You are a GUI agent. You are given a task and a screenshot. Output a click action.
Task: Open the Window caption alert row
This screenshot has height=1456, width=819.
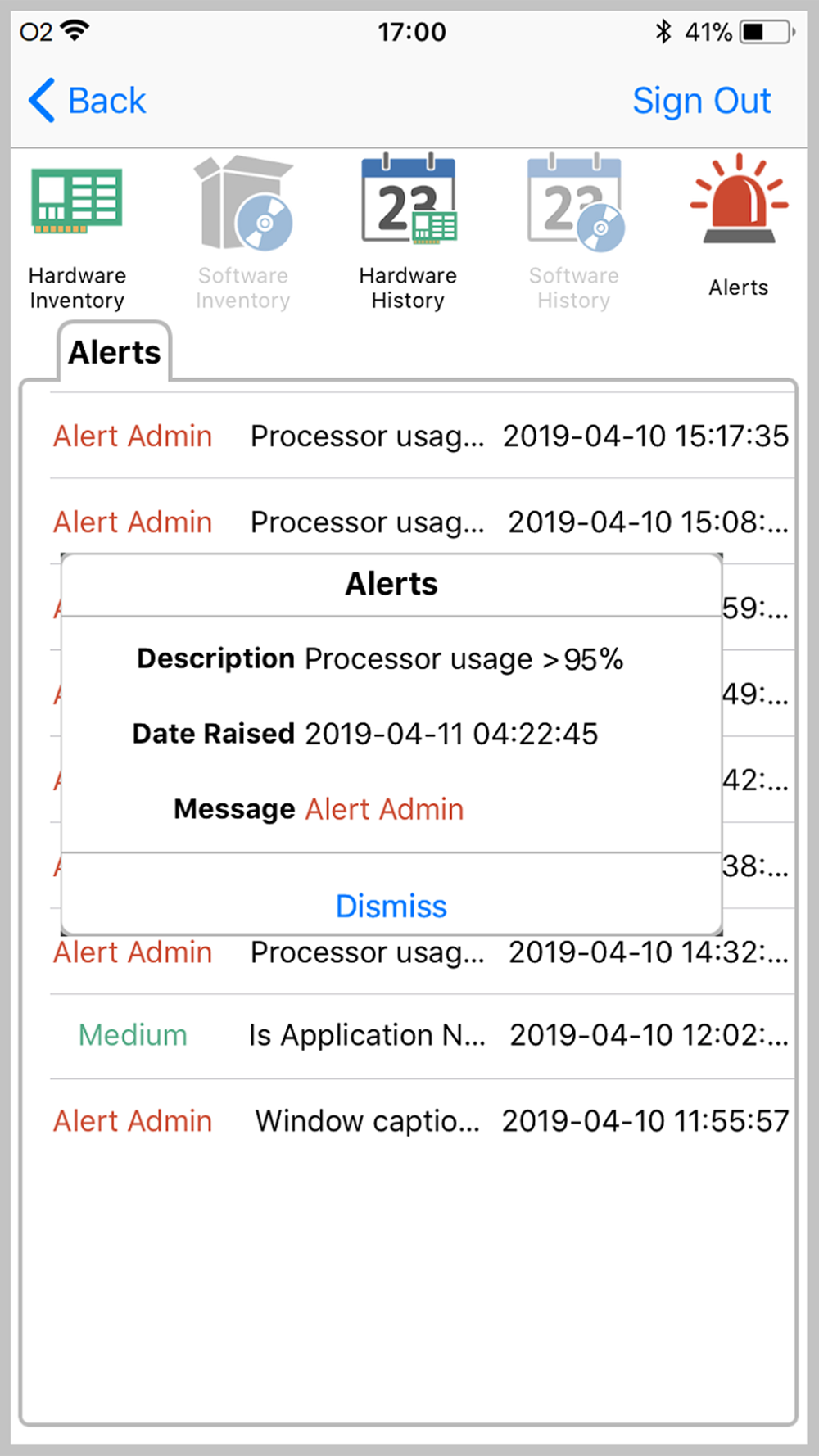422,1120
